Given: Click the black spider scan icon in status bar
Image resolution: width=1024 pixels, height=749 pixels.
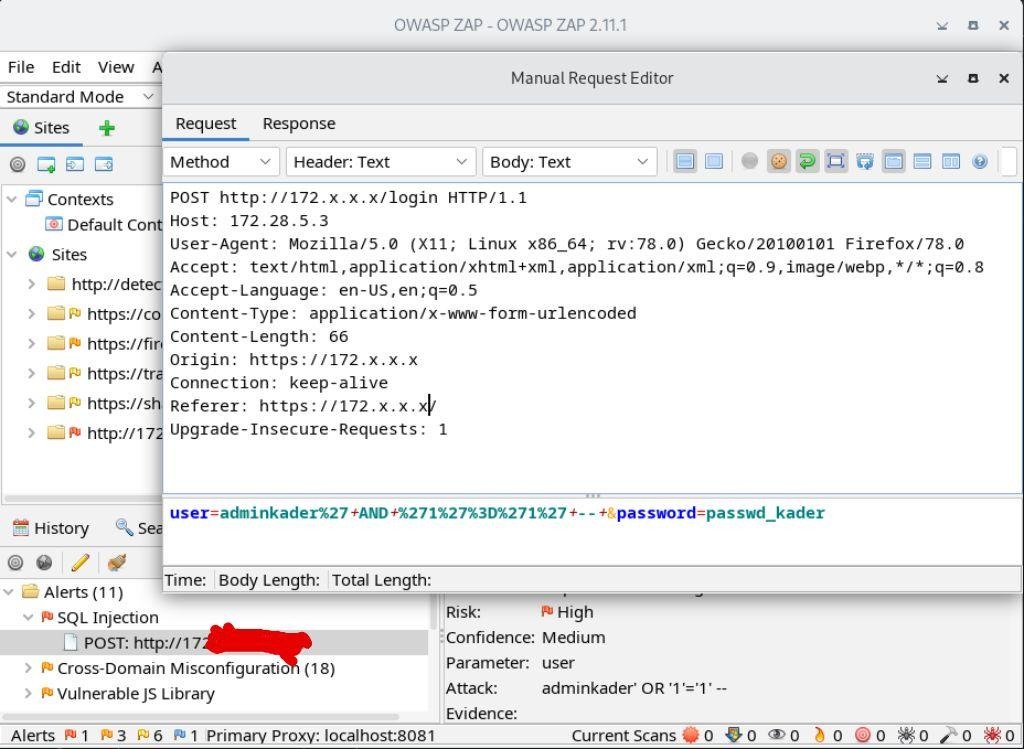Looking at the screenshot, I should tap(906, 736).
